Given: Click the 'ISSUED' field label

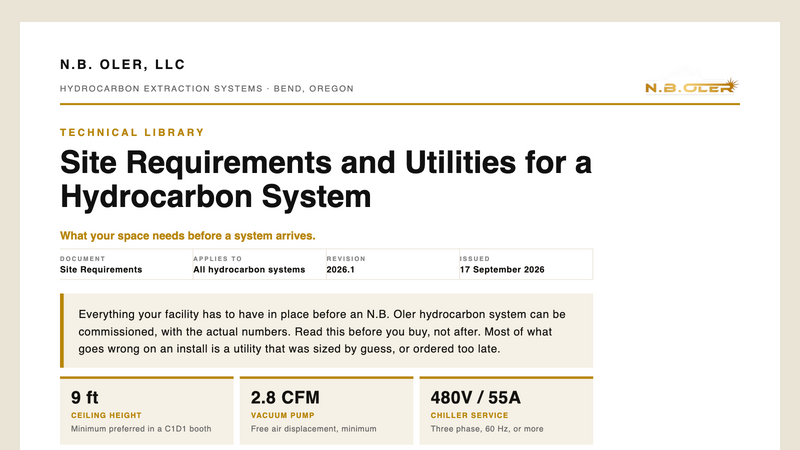Looking at the screenshot, I should (474, 259).
